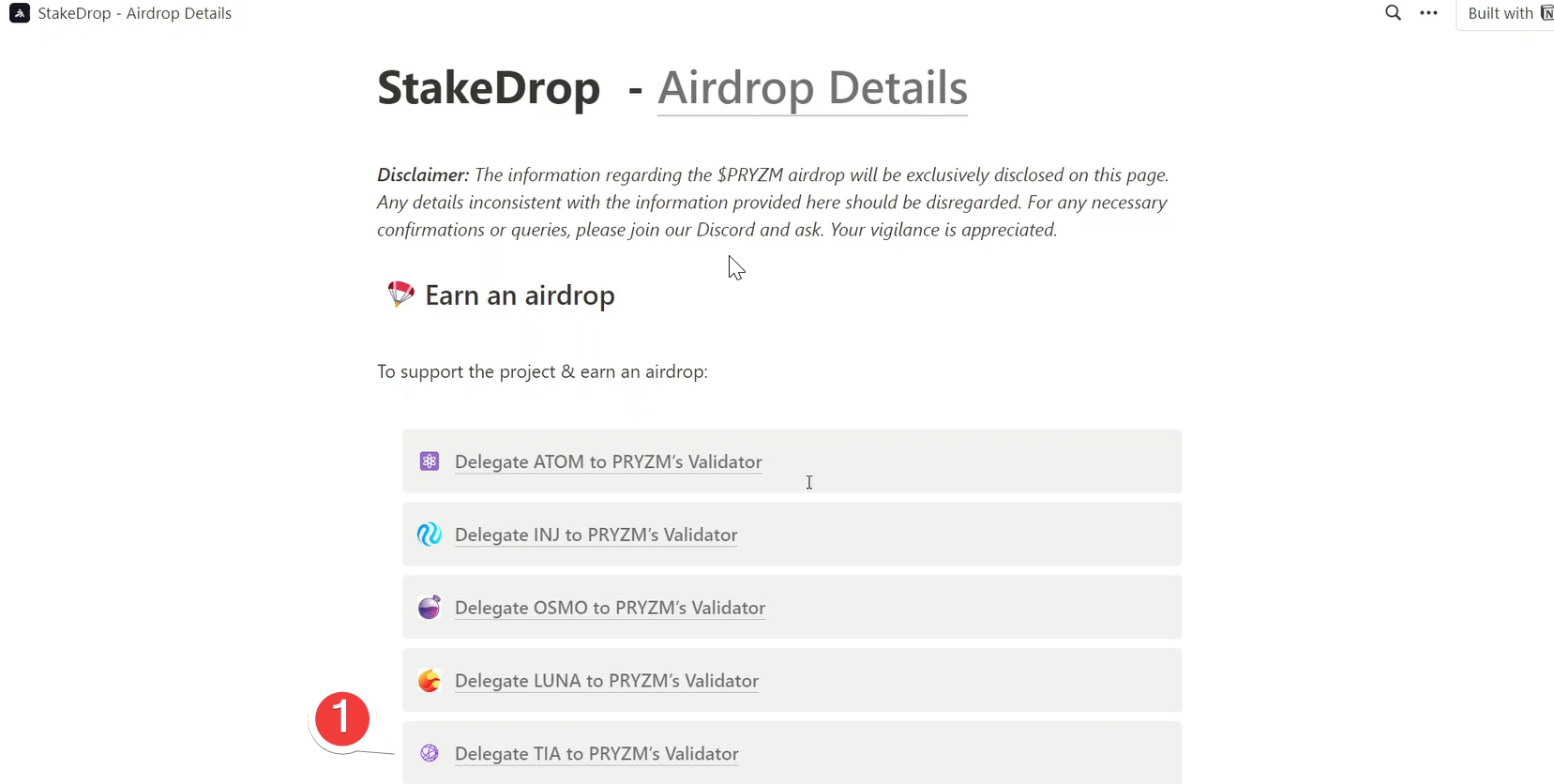The width and height of the screenshot is (1554, 784).
Task: Open the three-dots more options menu
Action: tap(1428, 13)
